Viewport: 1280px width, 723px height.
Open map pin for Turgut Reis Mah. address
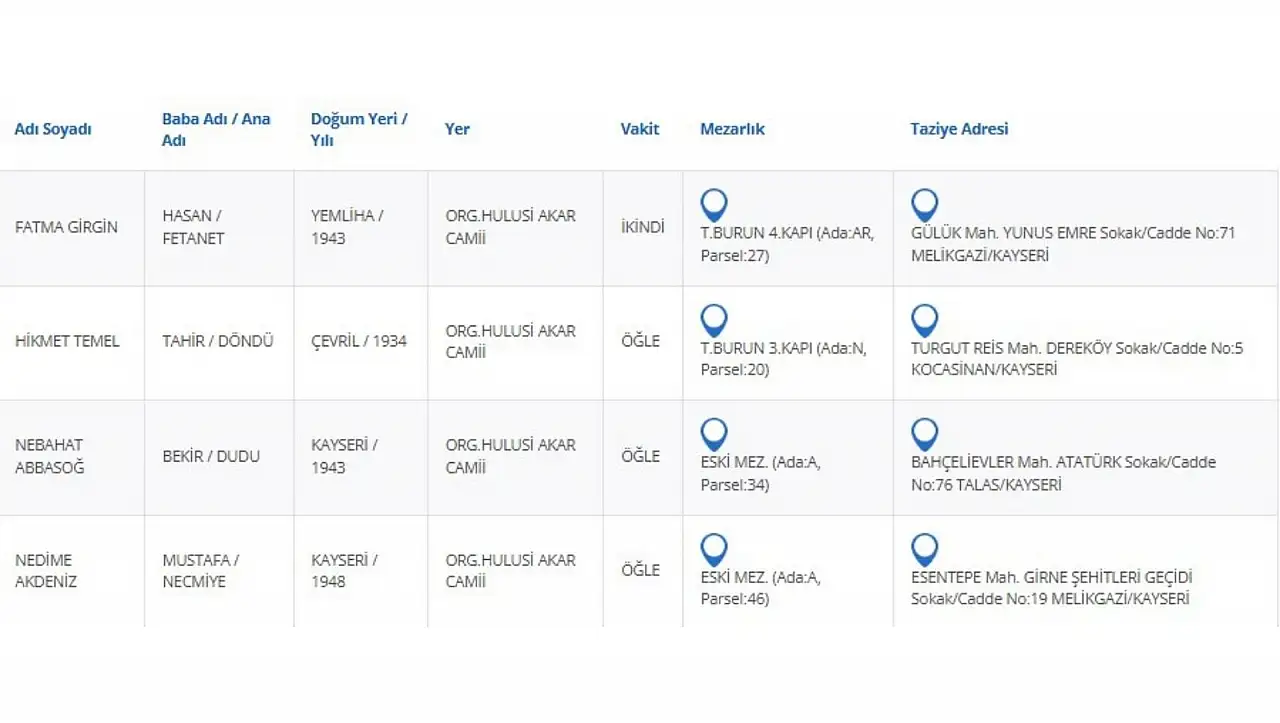924,320
